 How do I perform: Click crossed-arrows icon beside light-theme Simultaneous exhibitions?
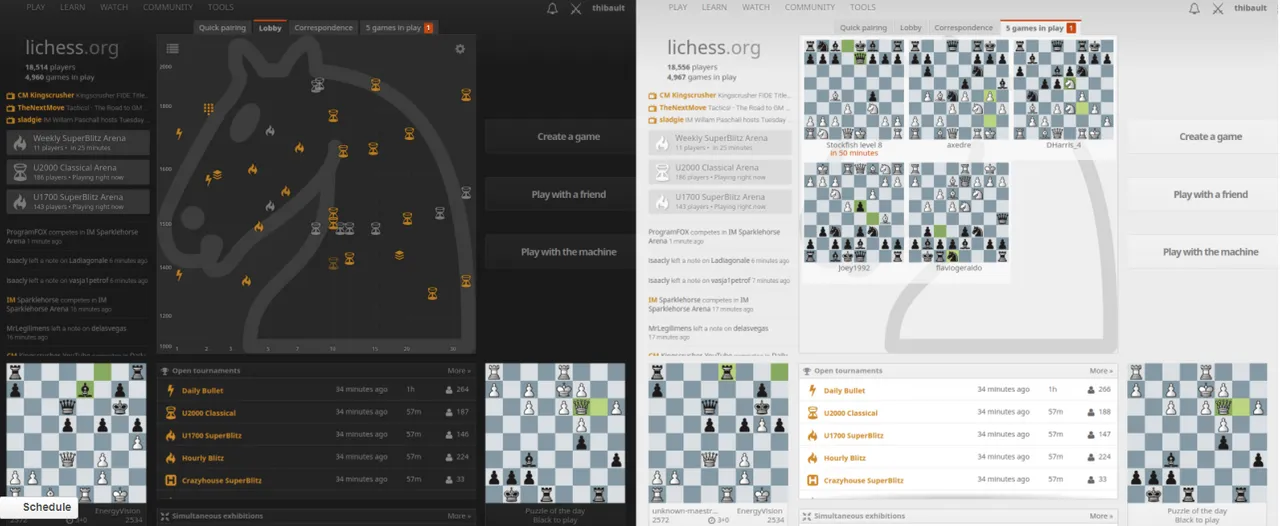[807, 516]
